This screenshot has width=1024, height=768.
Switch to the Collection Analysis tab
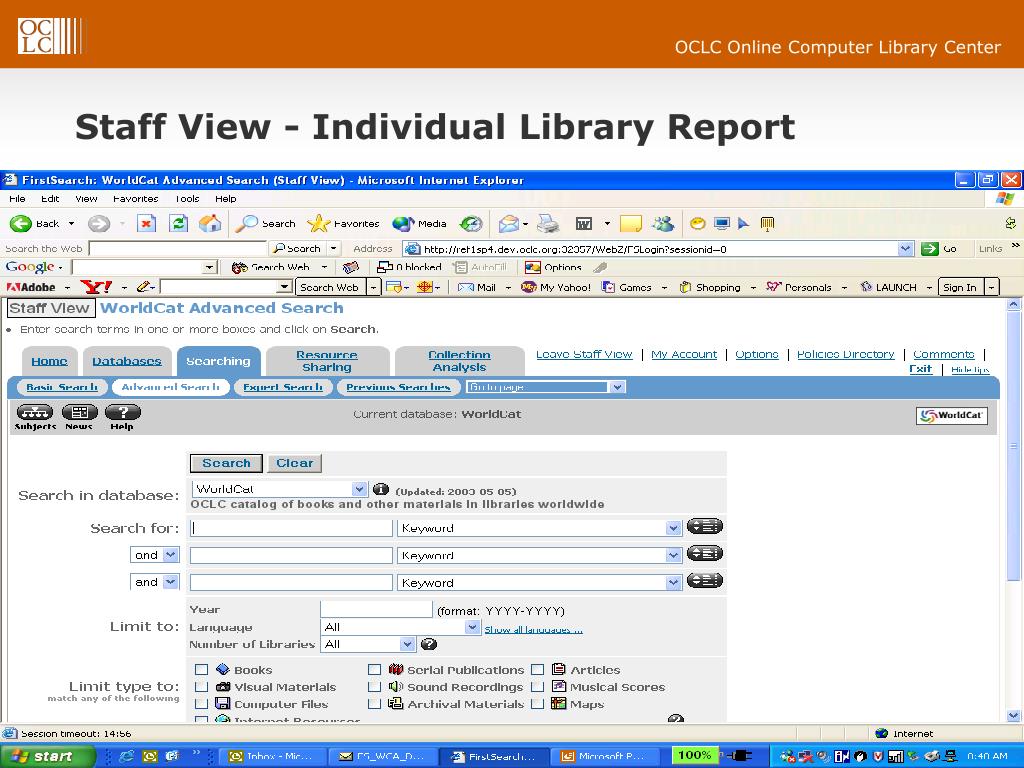(x=459, y=360)
